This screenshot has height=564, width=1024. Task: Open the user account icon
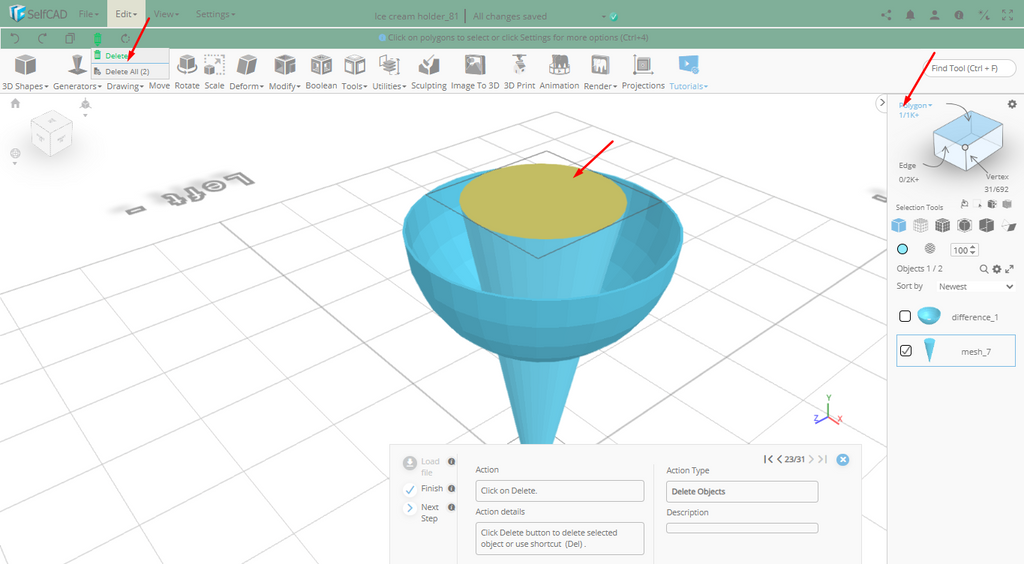click(935, 15)
